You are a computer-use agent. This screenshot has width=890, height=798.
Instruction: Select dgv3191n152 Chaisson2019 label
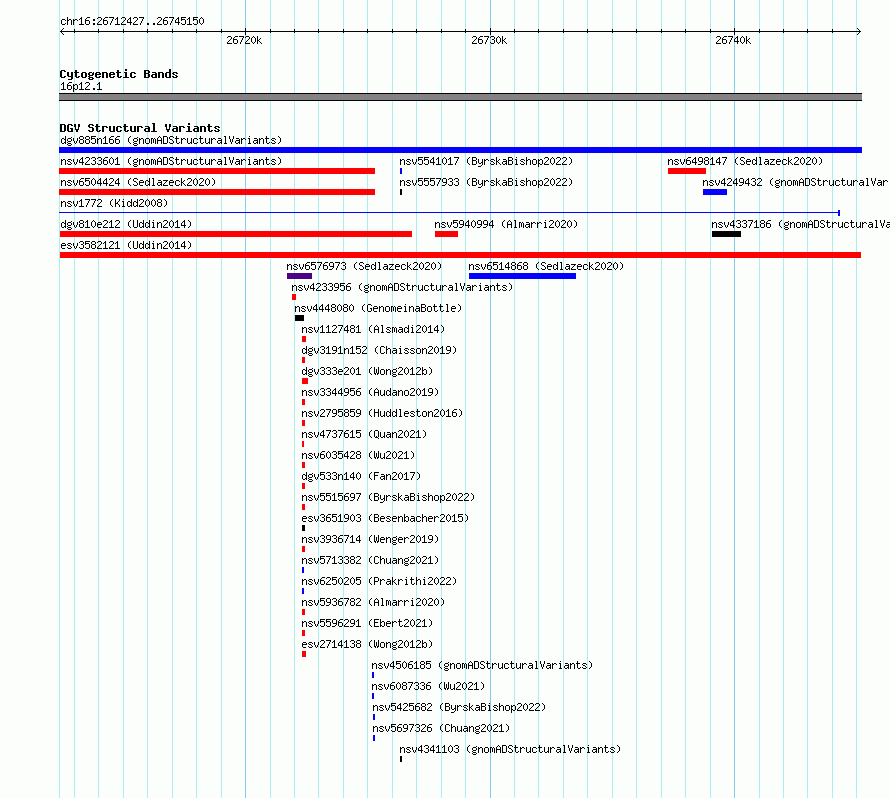pos(379,350)
